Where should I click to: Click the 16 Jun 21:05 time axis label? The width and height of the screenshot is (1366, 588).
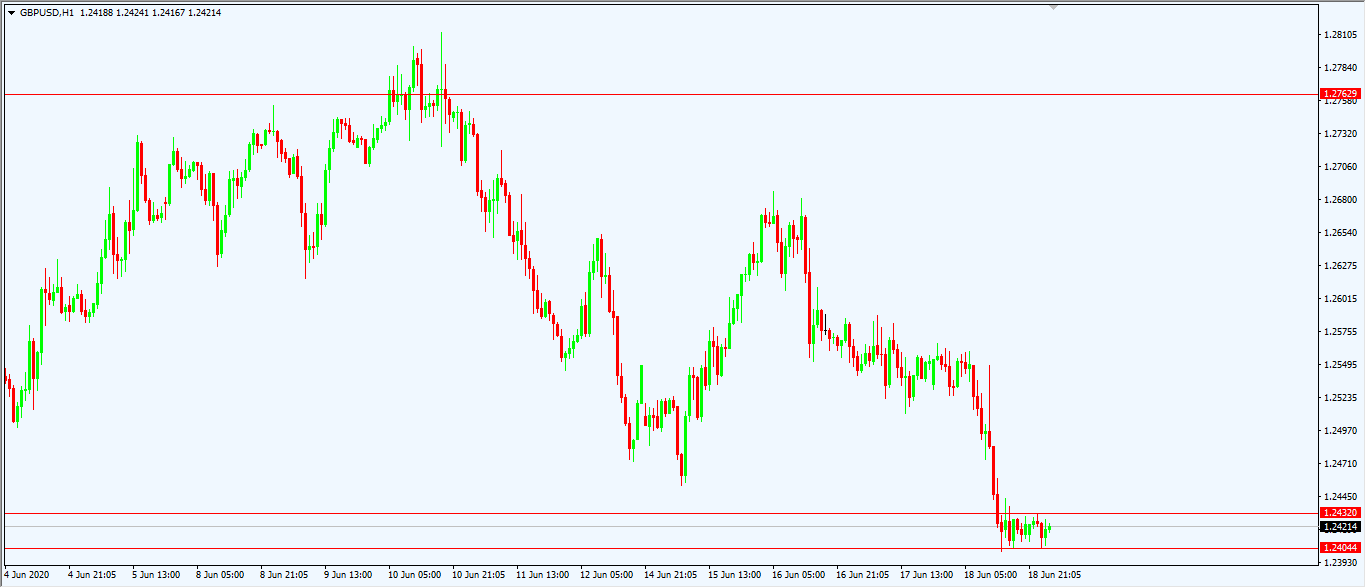click(x=863, y=575)
